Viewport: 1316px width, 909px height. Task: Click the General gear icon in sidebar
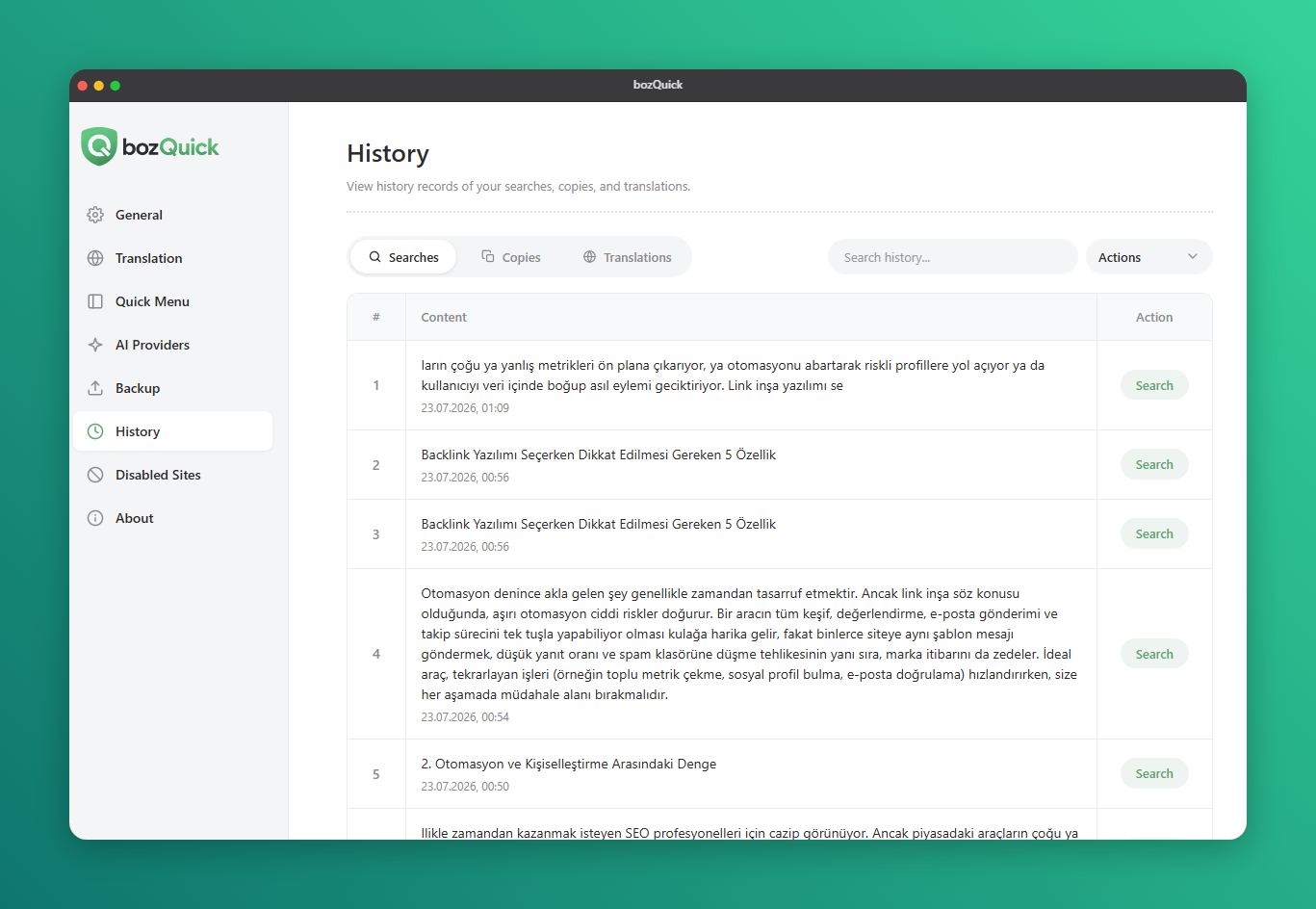click(95, 215)
